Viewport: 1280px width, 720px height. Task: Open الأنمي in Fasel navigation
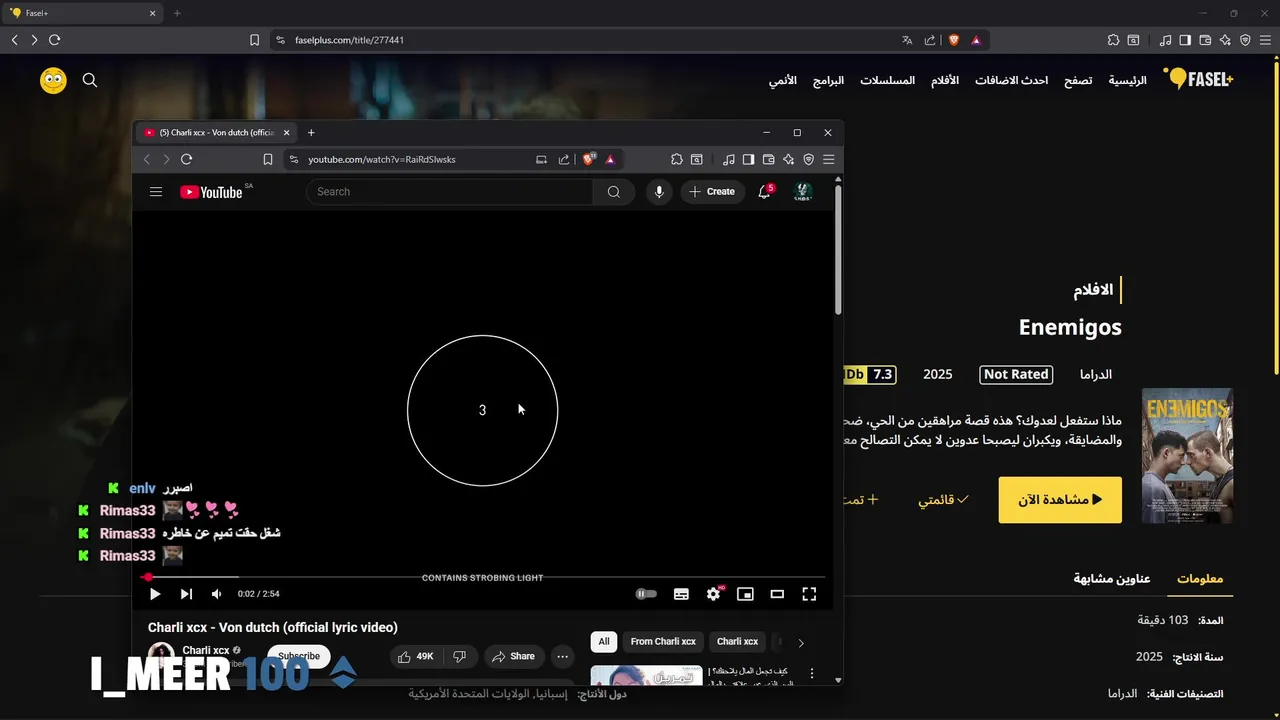[782, 80]
